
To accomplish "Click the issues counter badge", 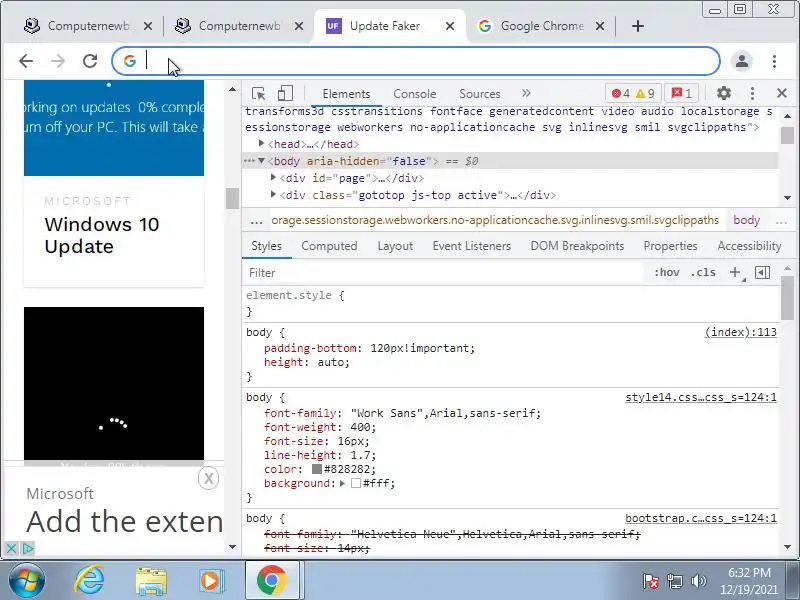I will [x=682, y=94].
